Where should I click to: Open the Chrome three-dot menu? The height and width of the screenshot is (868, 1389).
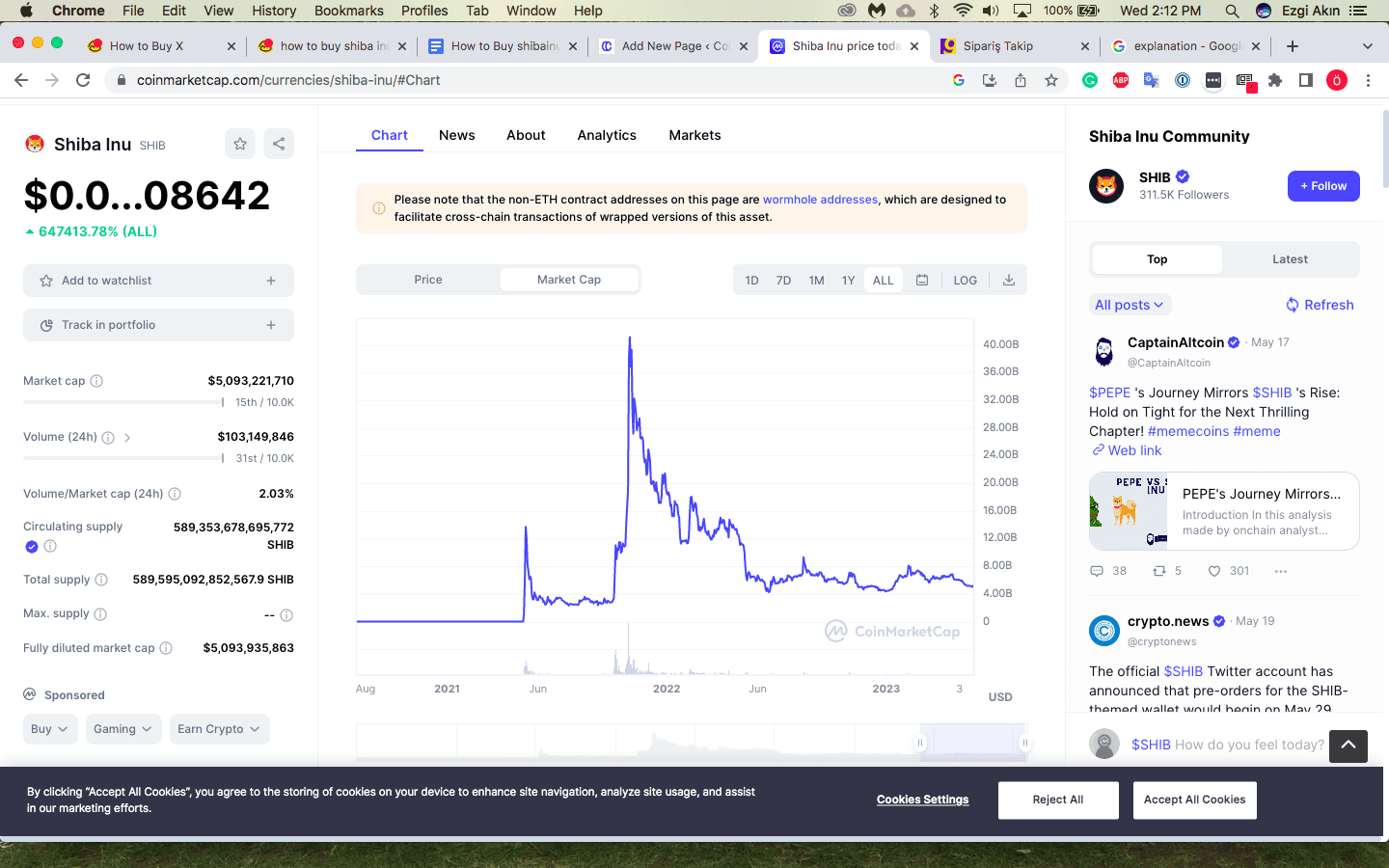click(1368, 80)
